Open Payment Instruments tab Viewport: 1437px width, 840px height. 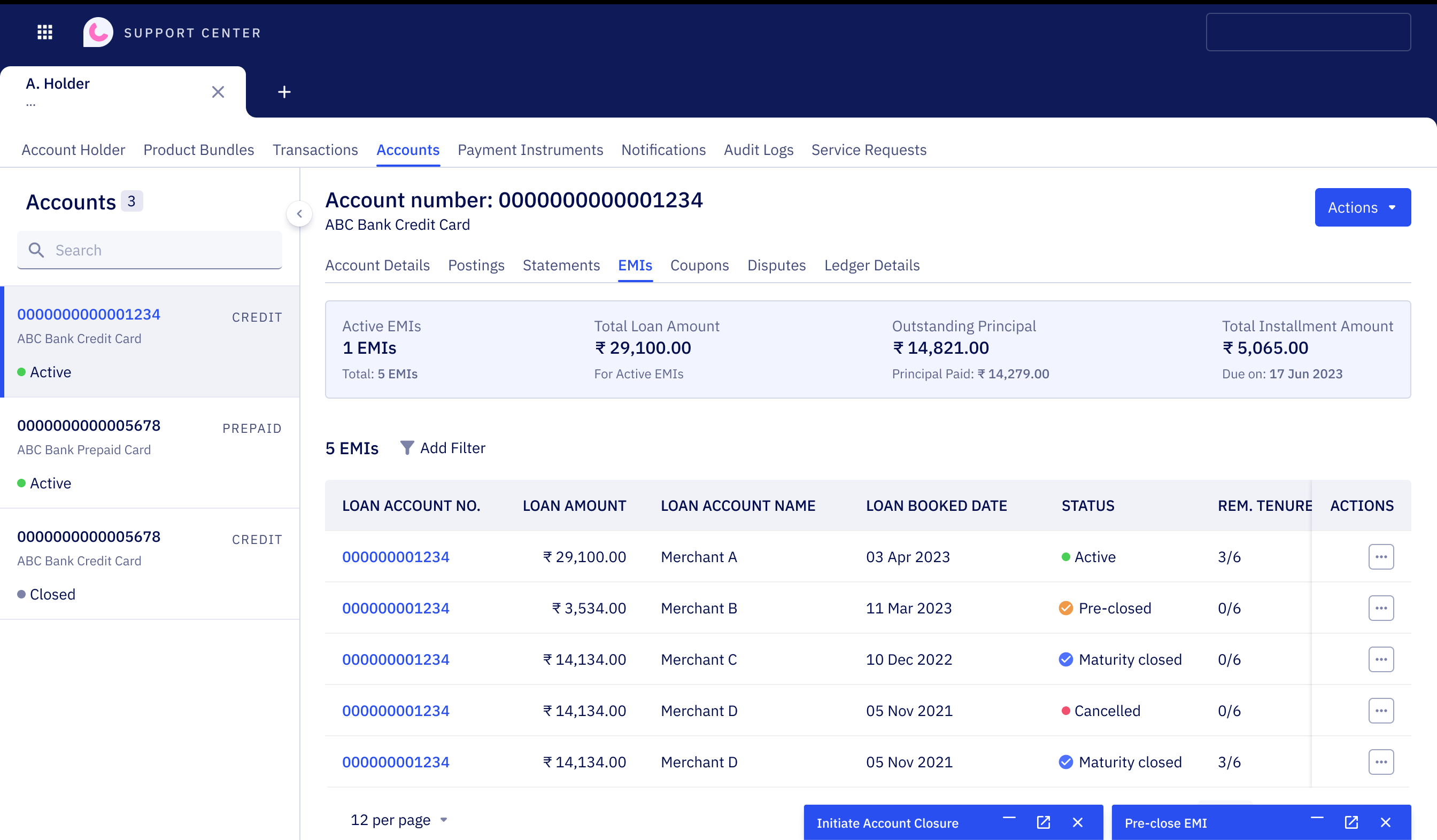click(530, 150)
